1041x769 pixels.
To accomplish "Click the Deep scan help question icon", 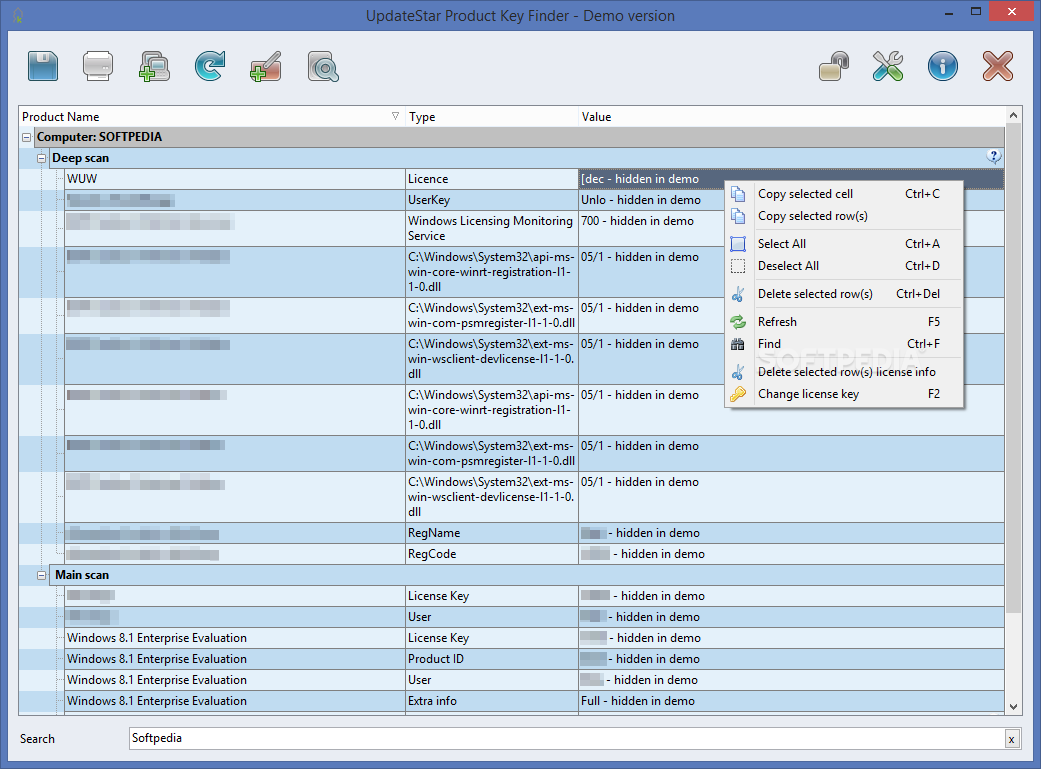I will tap(993, 157).
